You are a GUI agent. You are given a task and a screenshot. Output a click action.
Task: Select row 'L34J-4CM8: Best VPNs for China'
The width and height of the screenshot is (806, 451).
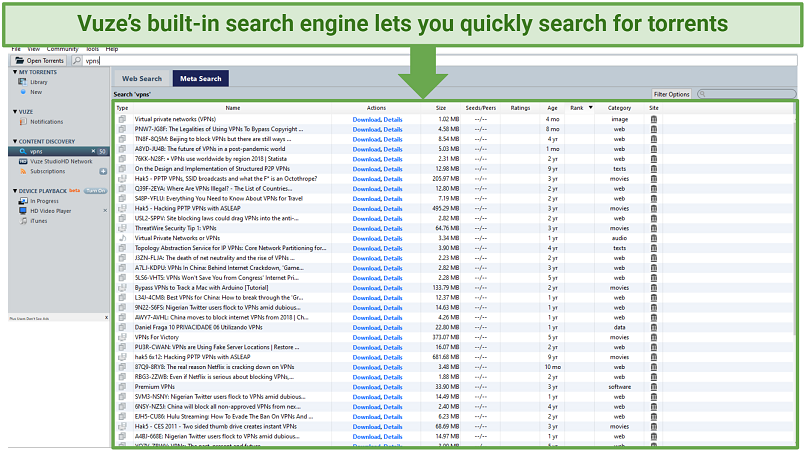tap(454, 298)
